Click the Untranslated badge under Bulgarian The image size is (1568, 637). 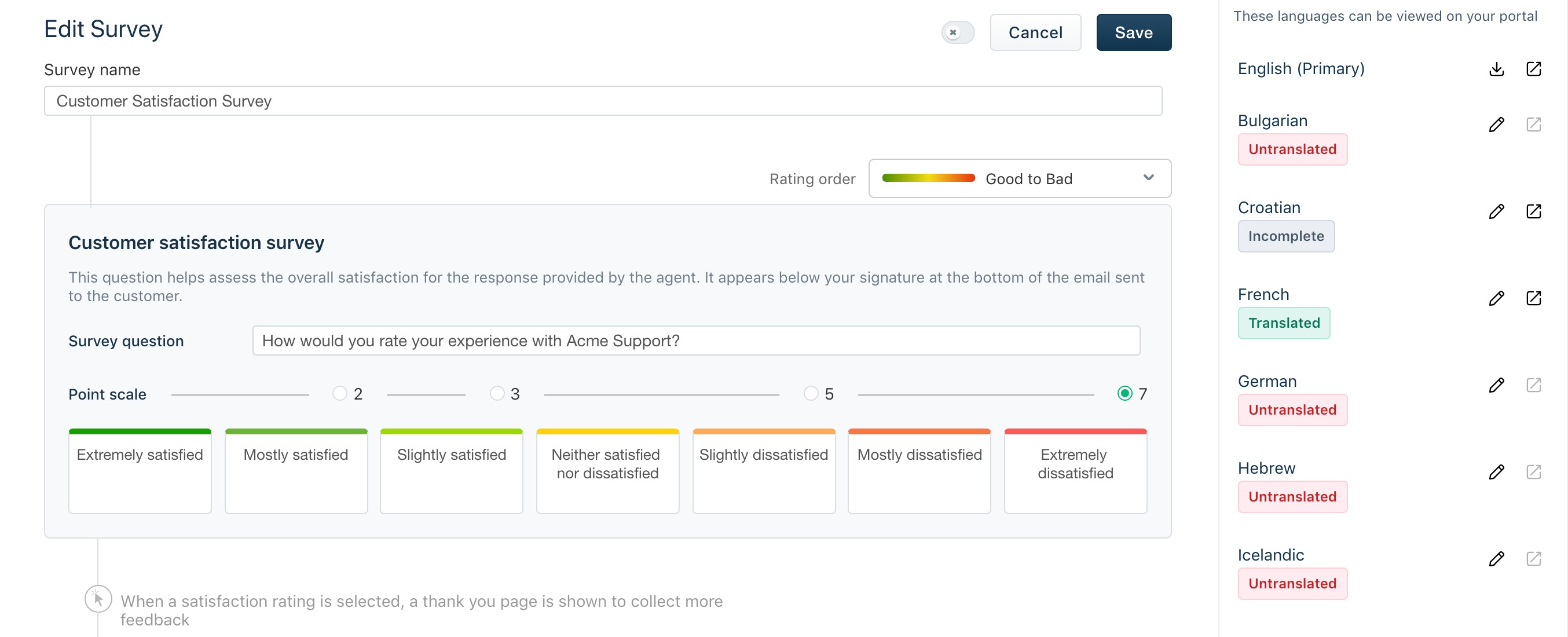(1292, 149)
